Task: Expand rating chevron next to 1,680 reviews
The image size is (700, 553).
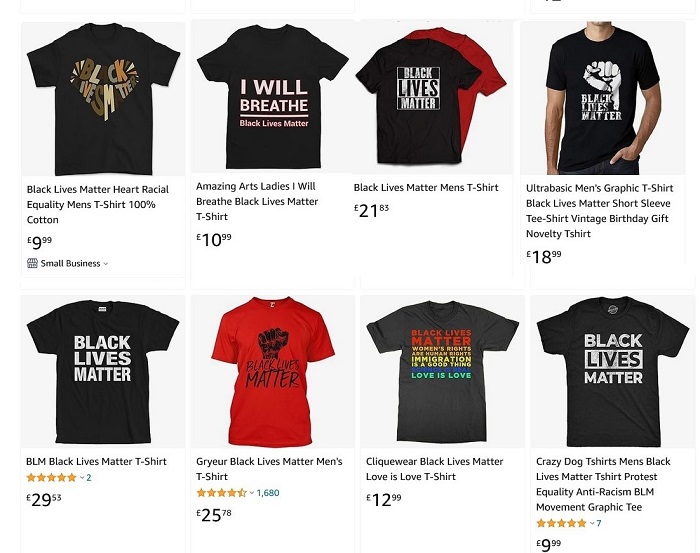Action: pyautogui.click(x=252, y=493)
